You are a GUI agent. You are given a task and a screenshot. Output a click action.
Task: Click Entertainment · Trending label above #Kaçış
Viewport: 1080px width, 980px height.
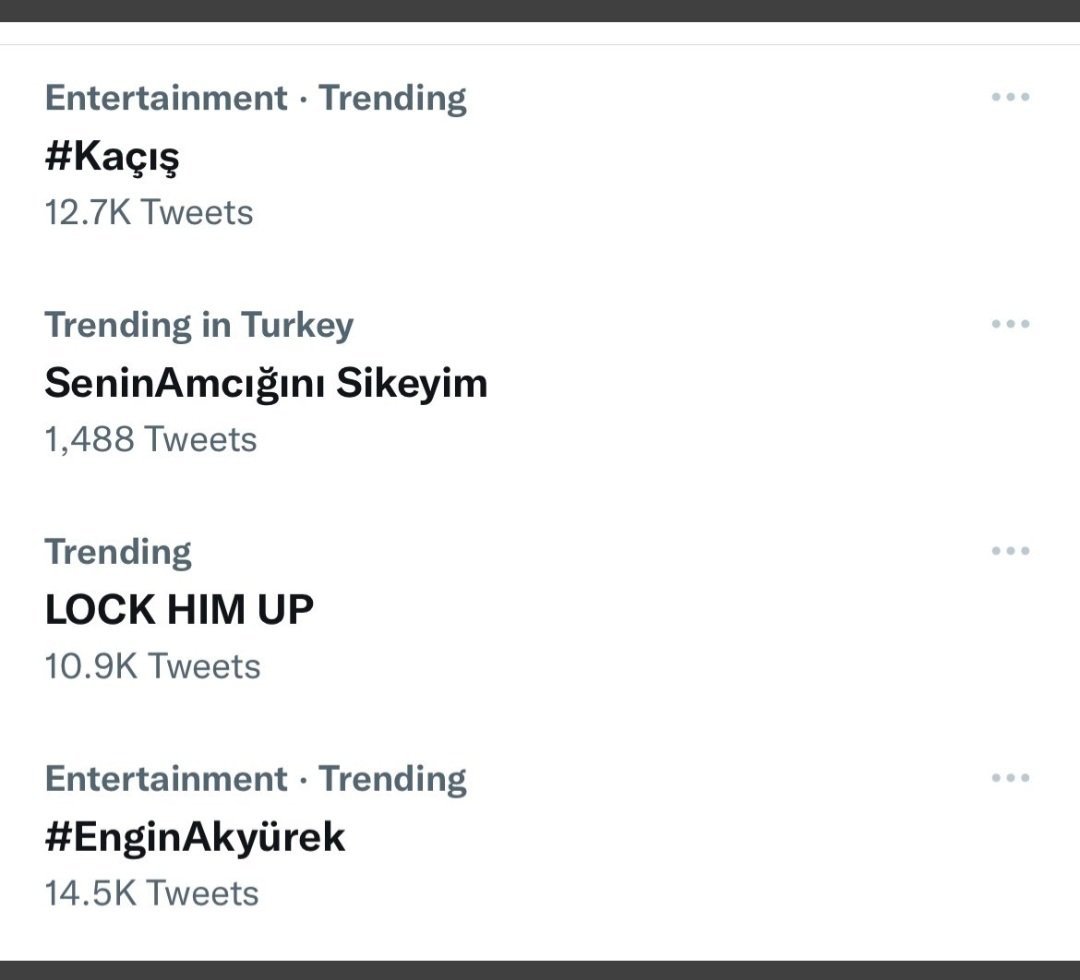tap(255, 98)
